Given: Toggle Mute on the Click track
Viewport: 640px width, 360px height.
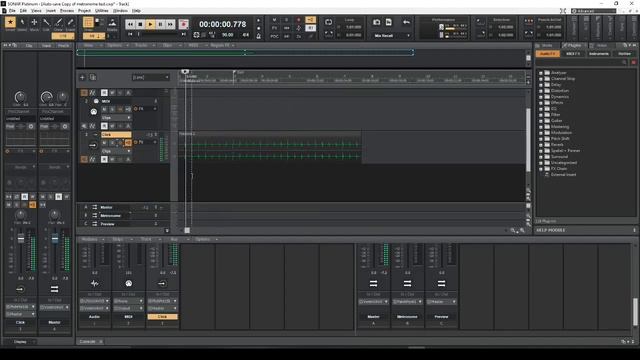Looking at the screenshot, I should click(104, 142).
